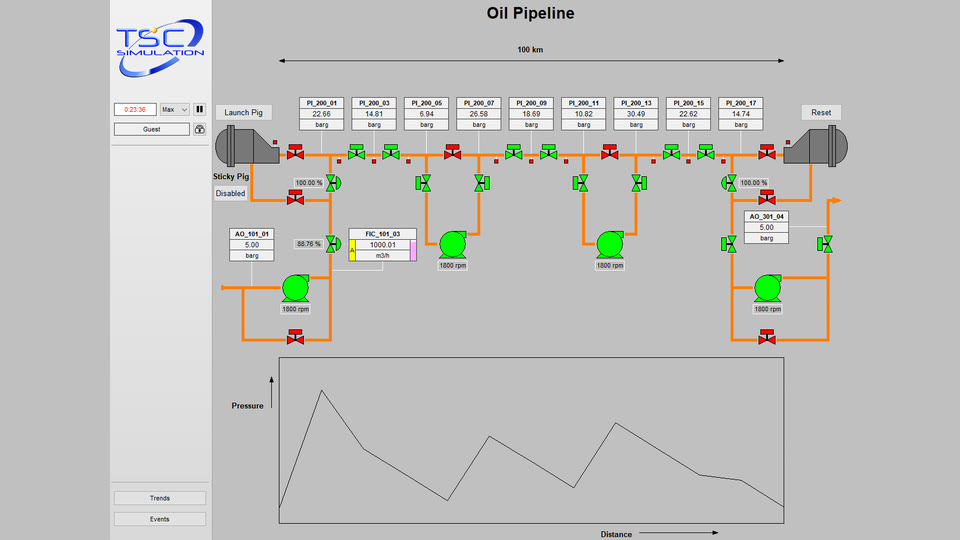Click PI_200_11 pressure indicator 10.82
Image resolution: width=960 pixels, height=540 pixels.
(583, 114)
